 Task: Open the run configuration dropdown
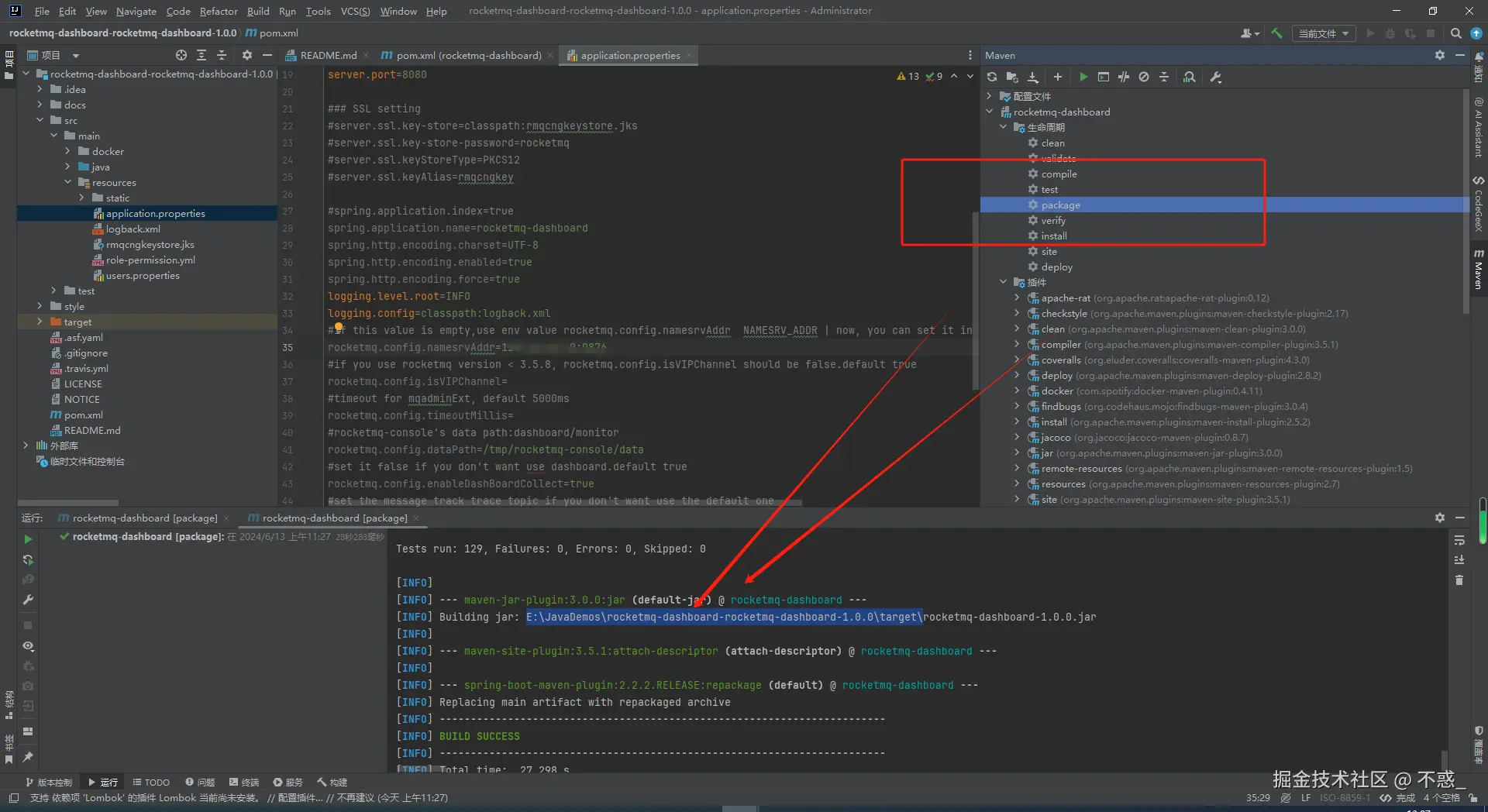pyautogui.click(x=1323, y=33)
